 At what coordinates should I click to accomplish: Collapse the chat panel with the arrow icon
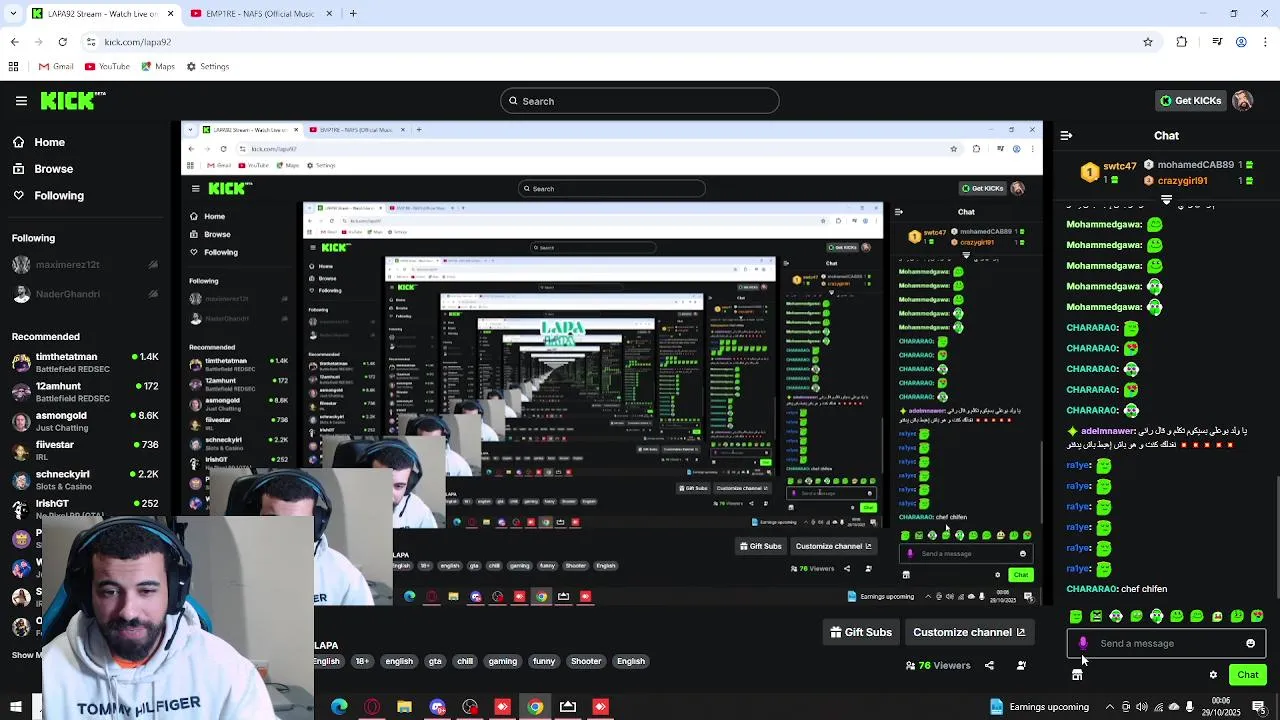(x=1066, y=135)
